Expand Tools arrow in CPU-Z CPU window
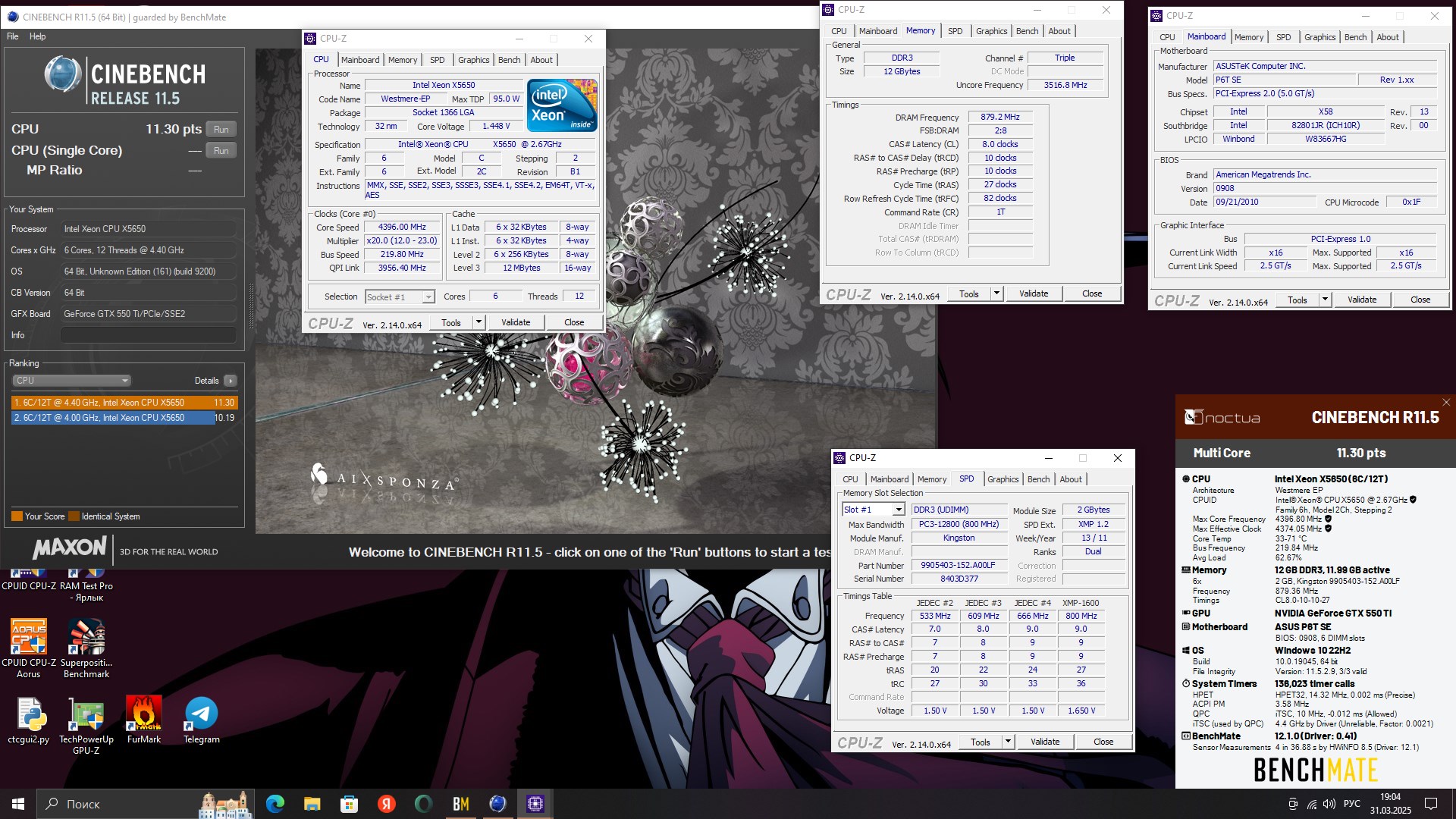The image size is (1456, 819). click(479, 322)
